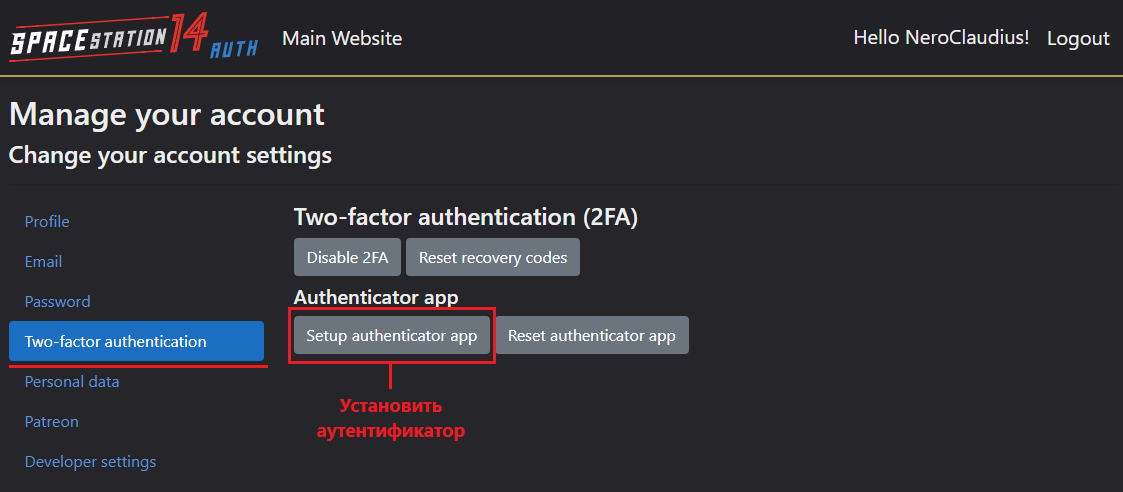
Task: Click the red Russian annotation text
Action: tap(391, 419)
